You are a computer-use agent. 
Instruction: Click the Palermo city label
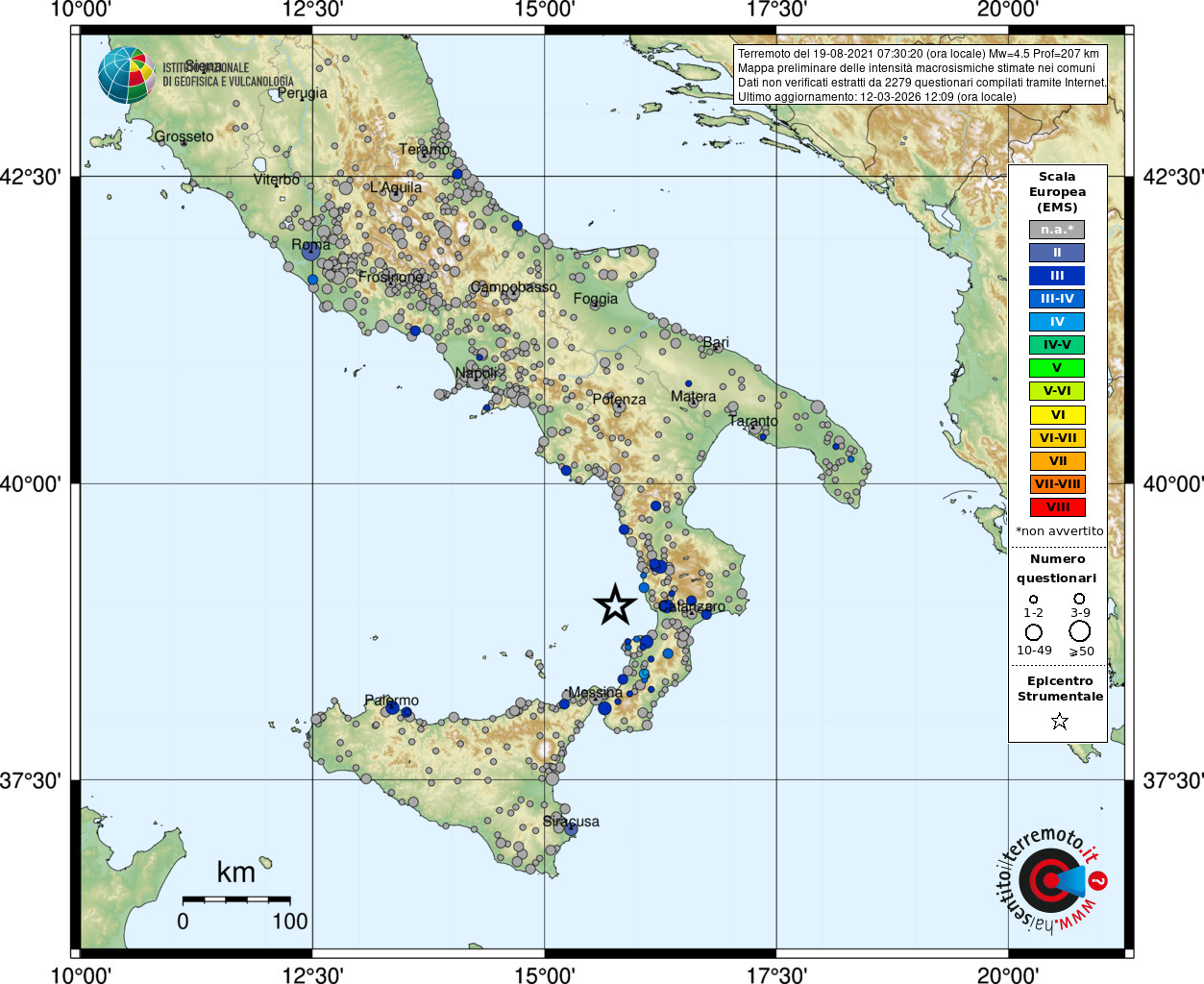click(391, 701)
